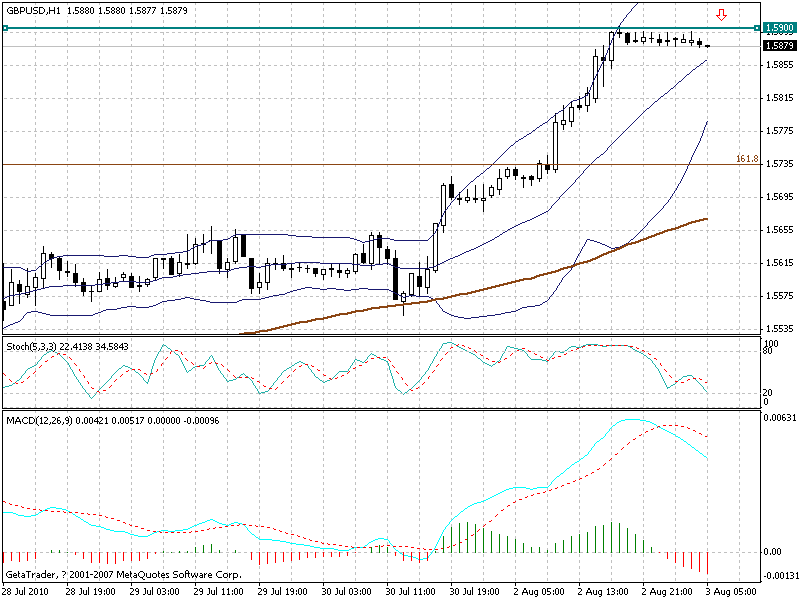Image resolution: width=800 pixels, height=600 pixels.
Task: Click the 30 Jul 03:00 time label
Action: click(x=346, y=592)
